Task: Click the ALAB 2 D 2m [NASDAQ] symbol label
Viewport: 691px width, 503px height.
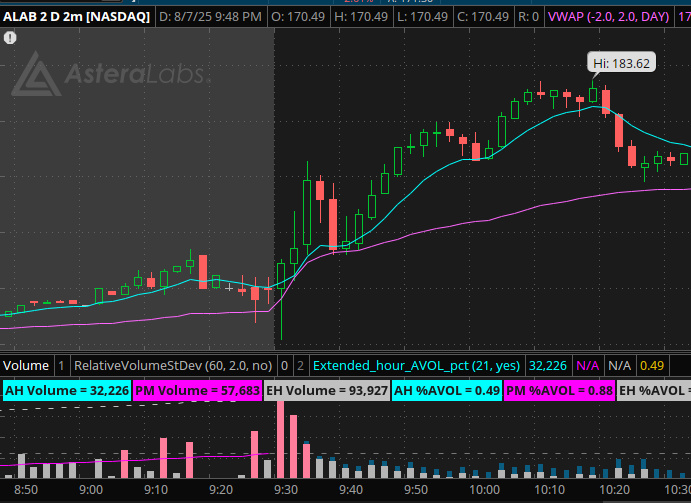Action: pos(77,17)
